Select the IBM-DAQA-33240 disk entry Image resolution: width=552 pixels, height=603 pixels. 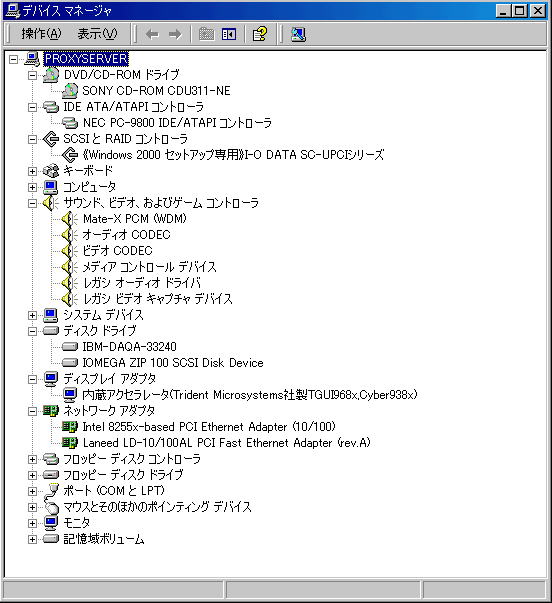[x=129, y=346]
